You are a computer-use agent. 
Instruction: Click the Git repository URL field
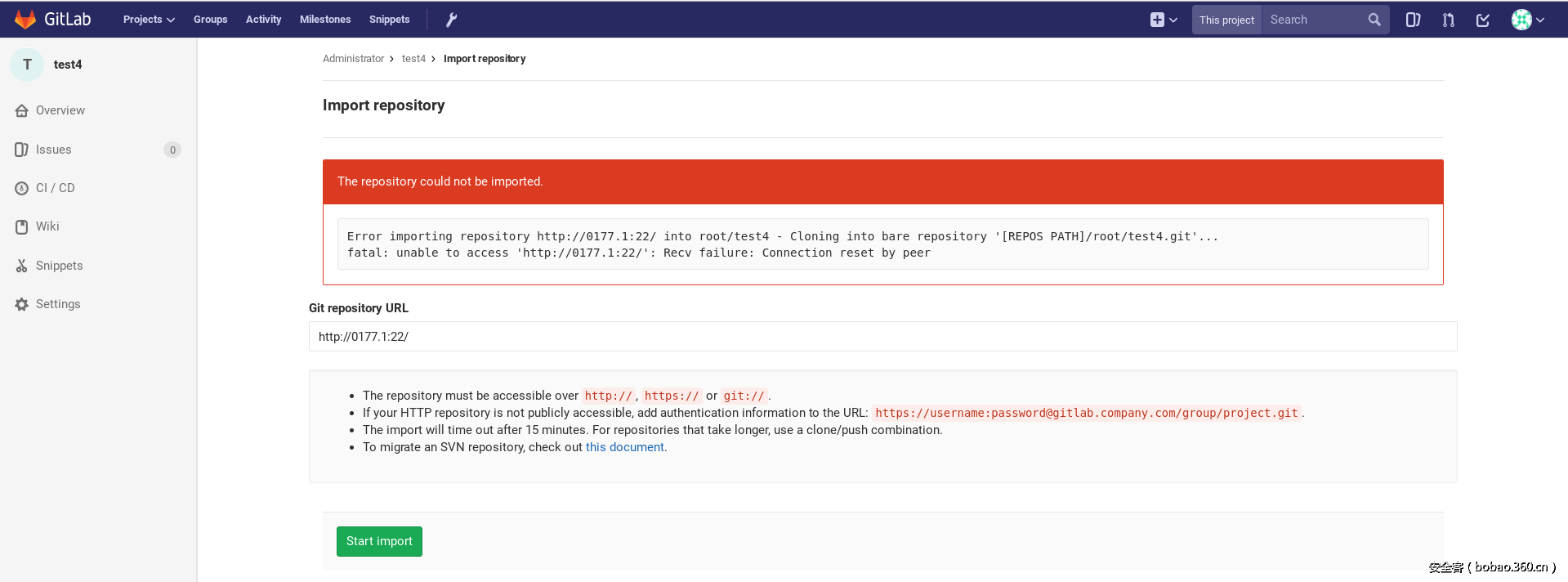pos(882,337)
